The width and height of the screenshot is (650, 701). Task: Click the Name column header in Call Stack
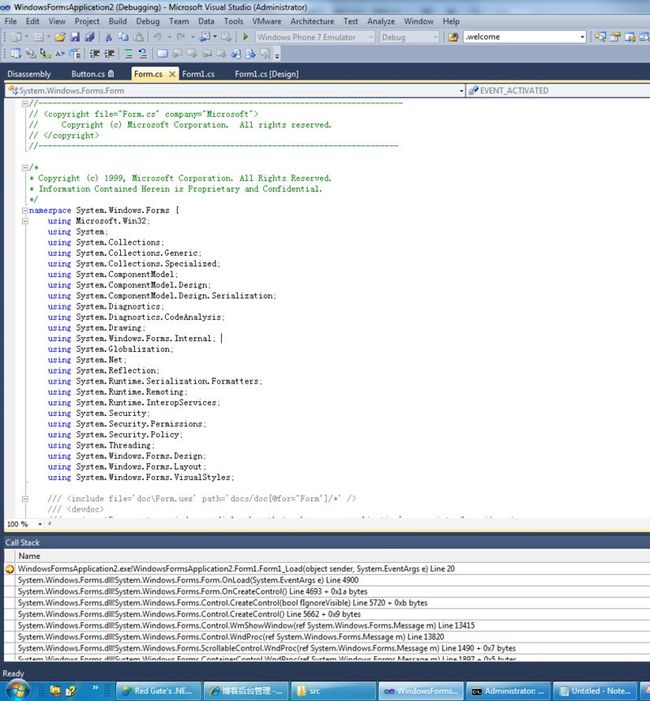pyautogui.click(x=30, y=556)
